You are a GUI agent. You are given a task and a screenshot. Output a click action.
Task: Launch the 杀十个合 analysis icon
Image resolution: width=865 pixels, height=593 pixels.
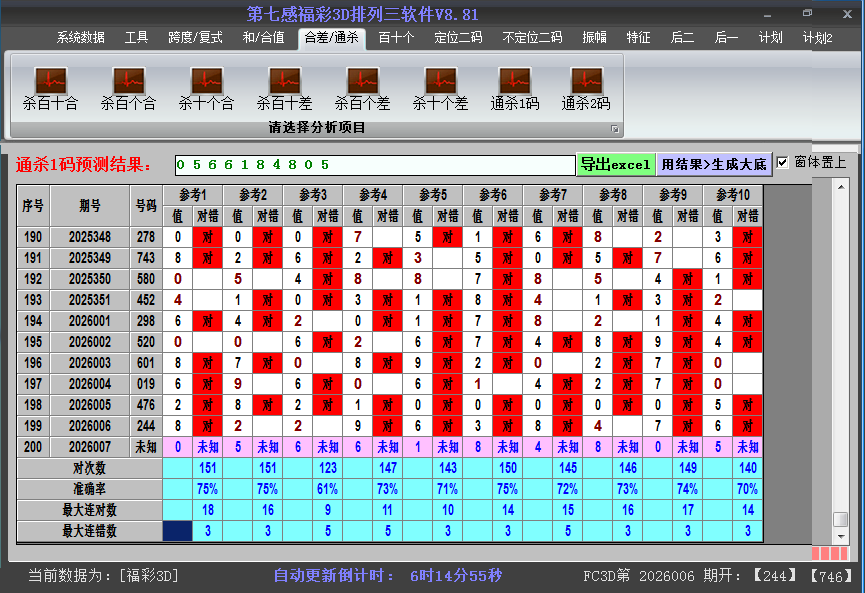coord(206,88)
